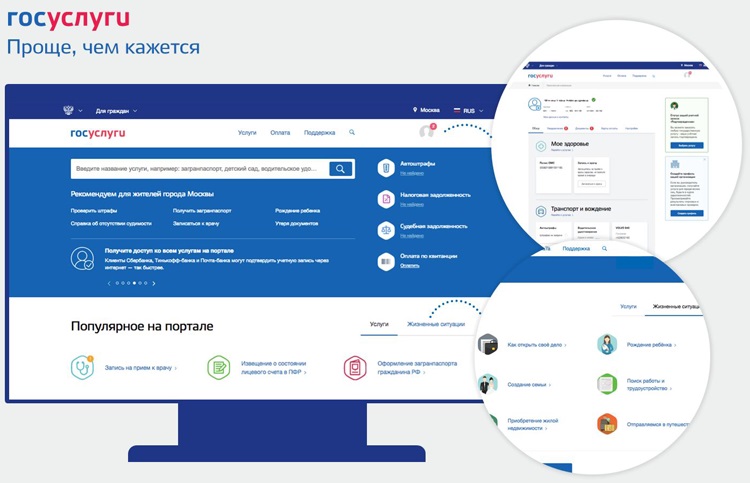
Task: Click the passport icon for загранпаспорт
Action: click(x=354, y=367)
